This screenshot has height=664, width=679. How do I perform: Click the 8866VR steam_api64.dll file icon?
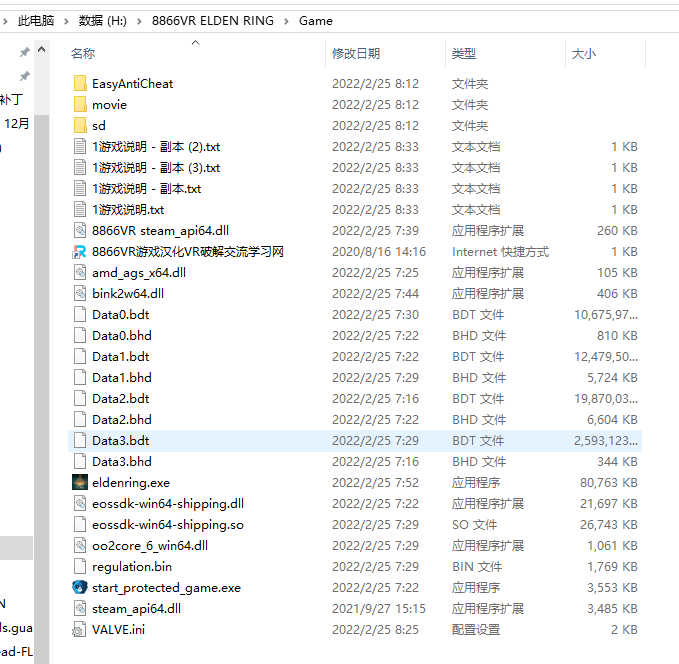pos(80,230)
